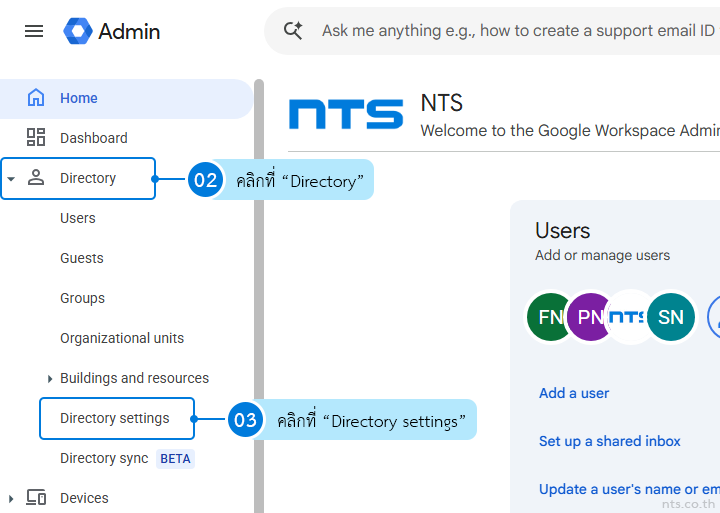This screenshot has height=513, width=720.
Task: Click the NTS organization name heading
Action: pos(441,103)
